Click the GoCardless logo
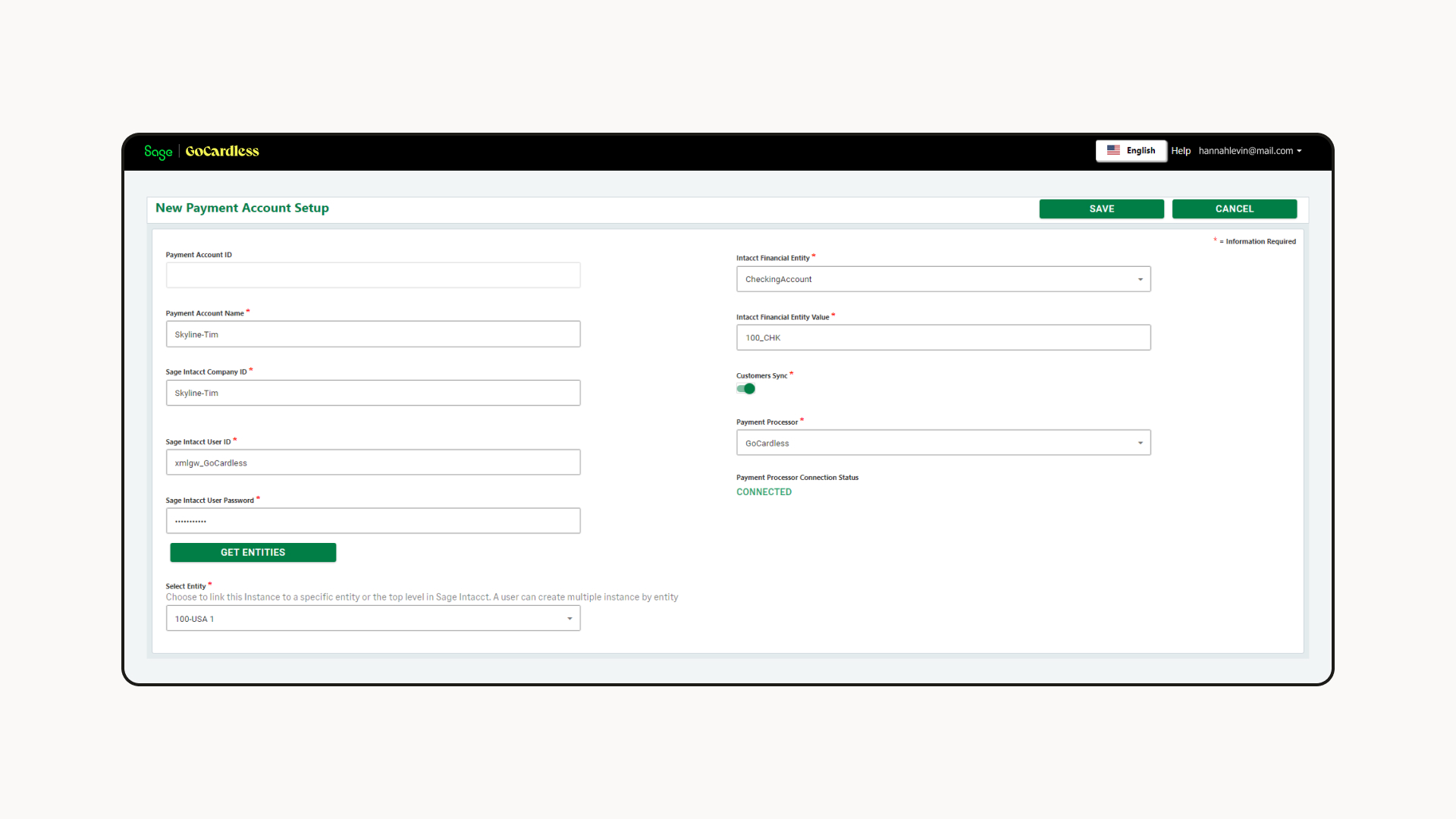 click(222, 151)
